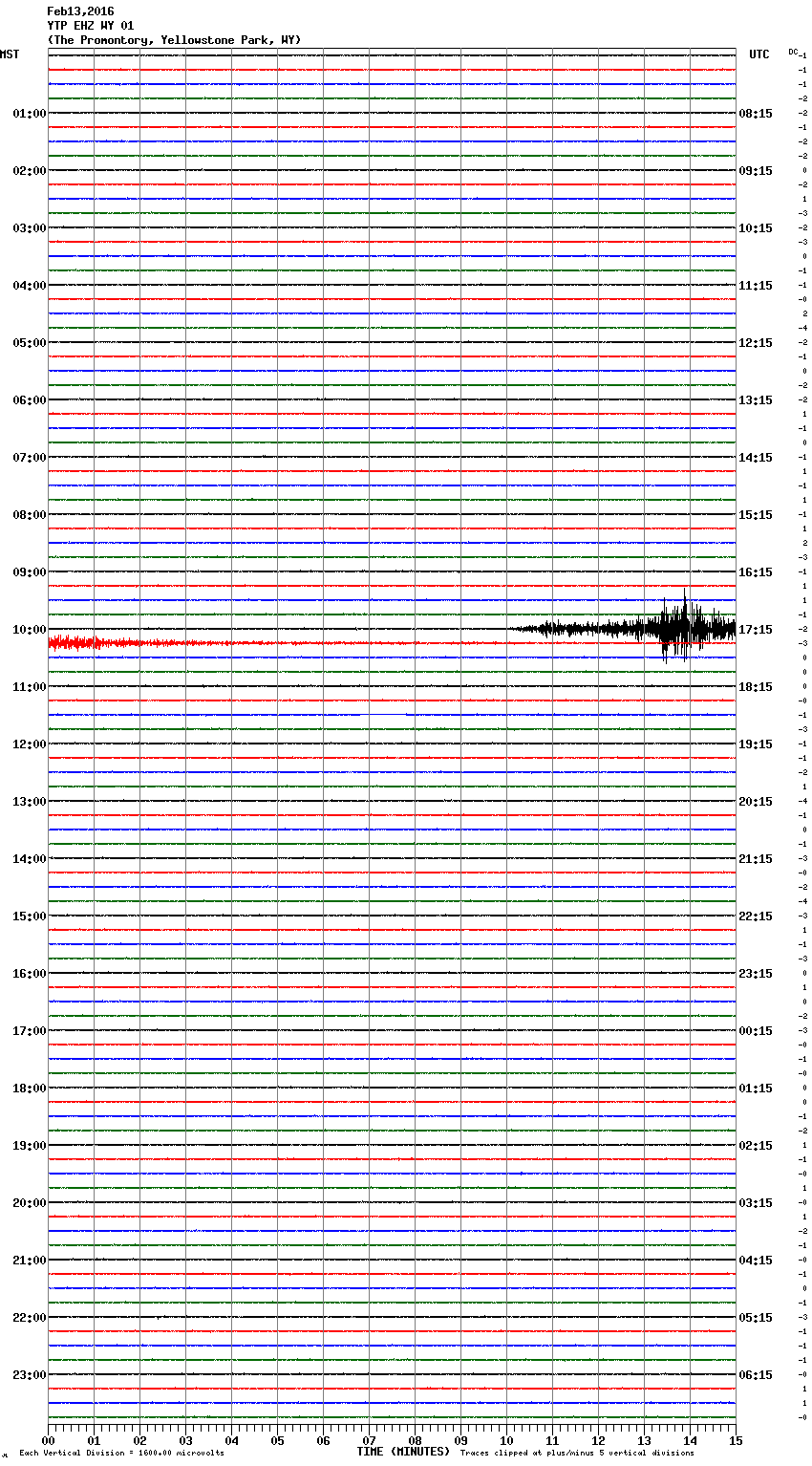Select the 13:00 MST time label
Screen dimensions: 812x1466
[x=29, y=802]
